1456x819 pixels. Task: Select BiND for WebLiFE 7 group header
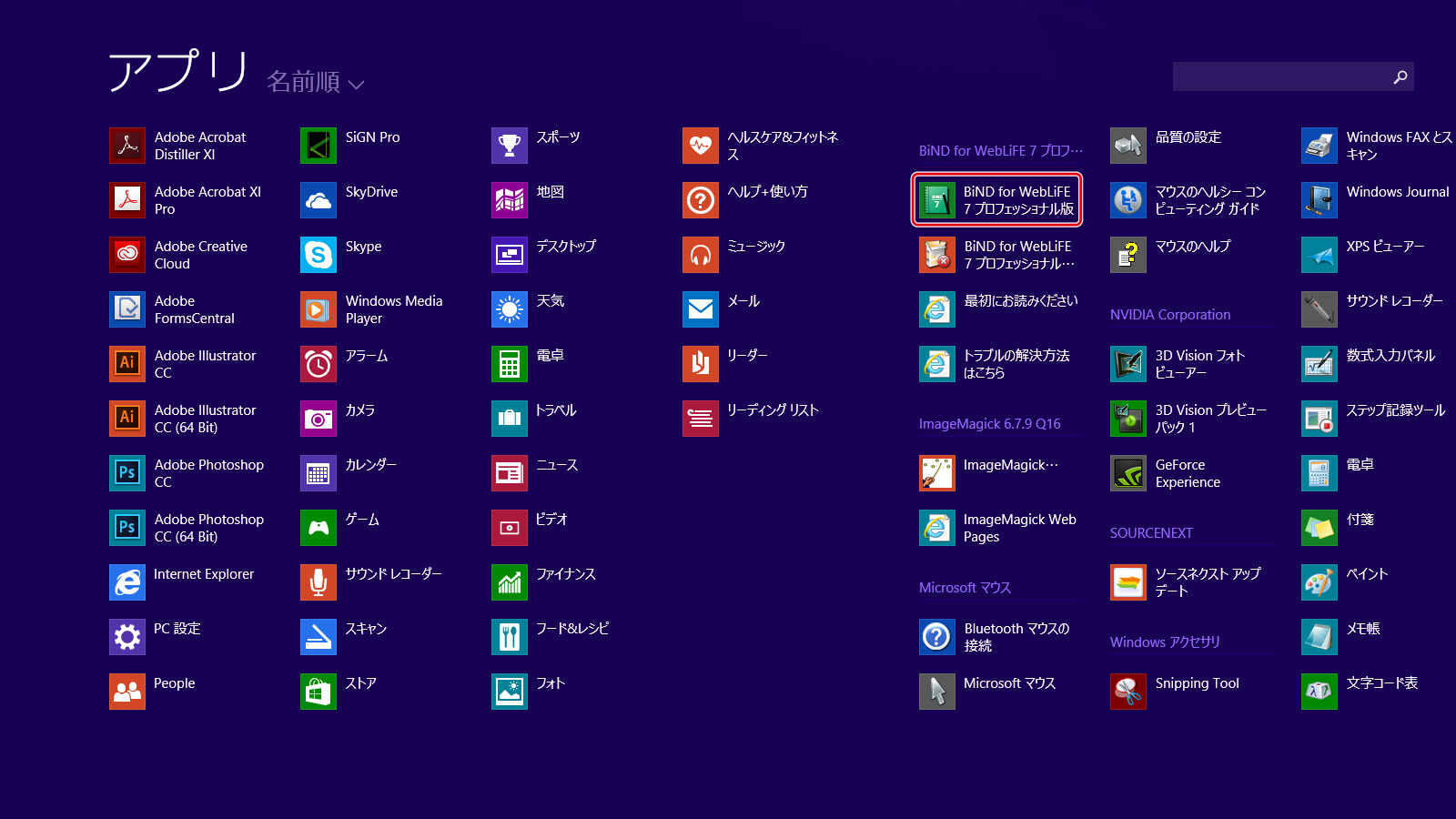(x=1001, y=151)
